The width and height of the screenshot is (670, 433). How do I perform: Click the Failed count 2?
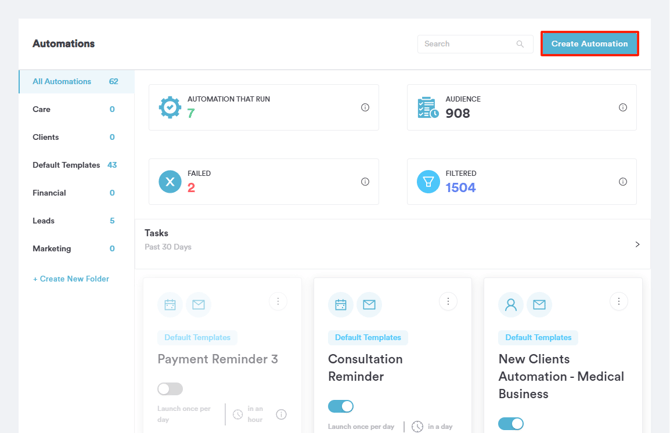(191, 188)
